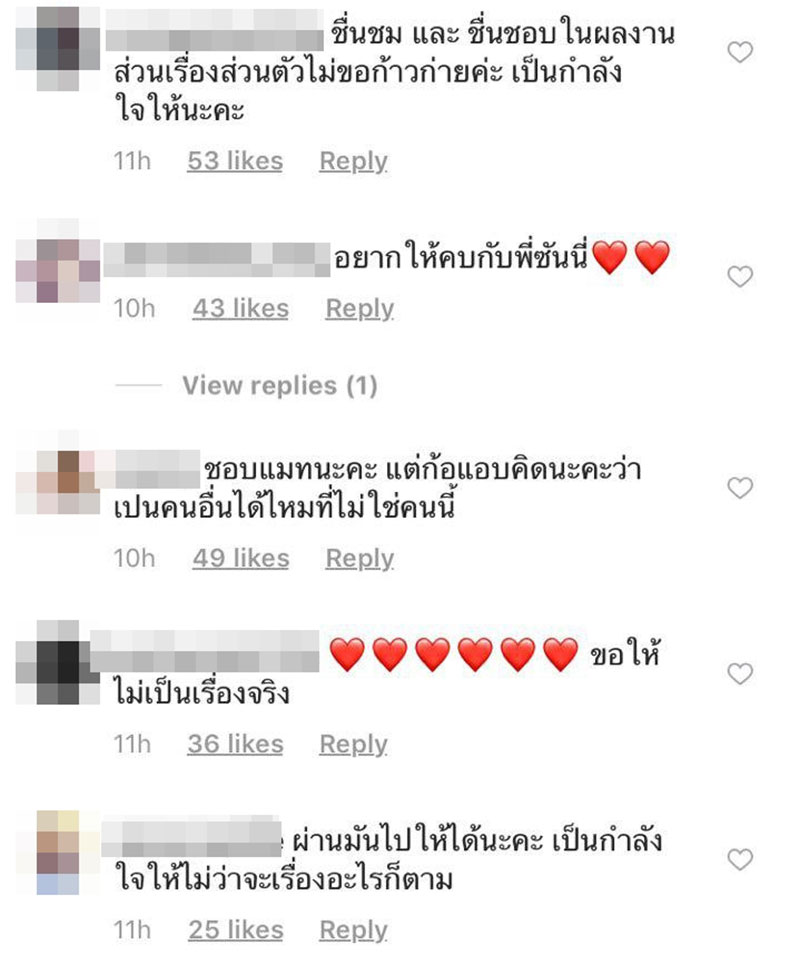Viewport: 800px width, 974px height.
Task: Reply to the 43 likes comment
Action: coord(360,309)
